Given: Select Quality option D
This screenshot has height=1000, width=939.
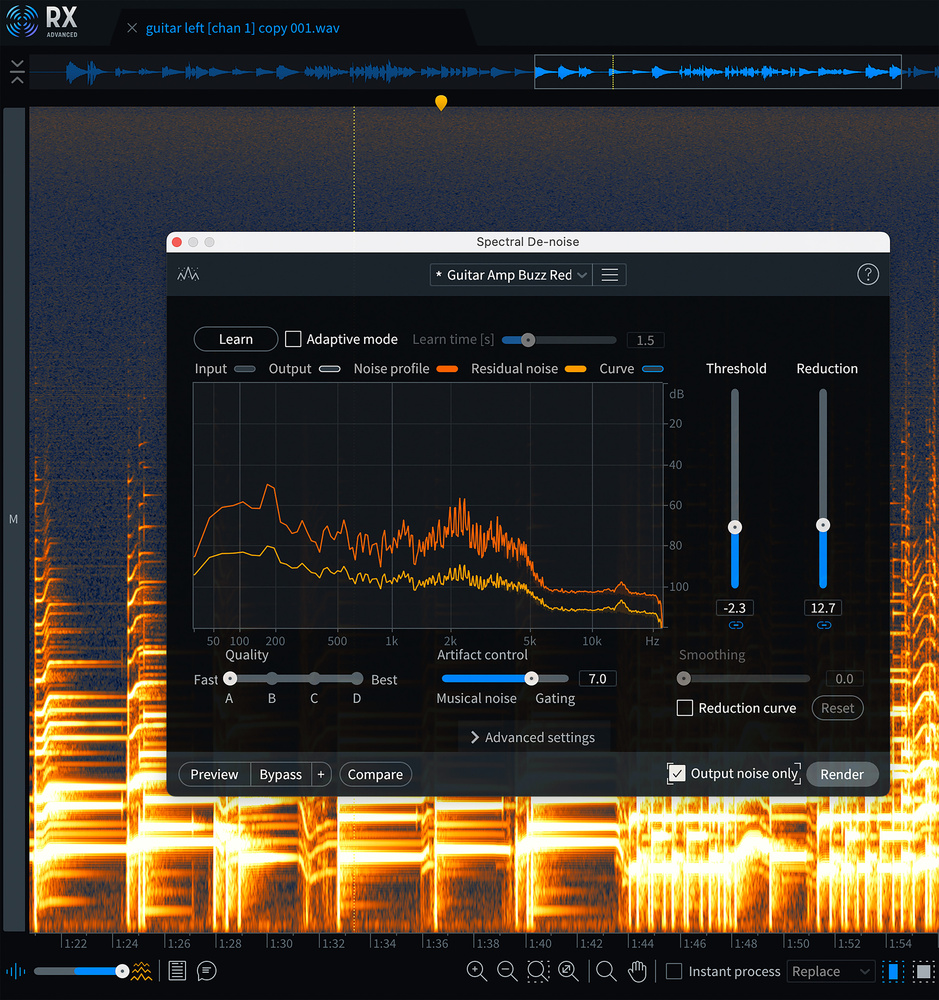Looking at the screenshot, I should tap(357, 679).
